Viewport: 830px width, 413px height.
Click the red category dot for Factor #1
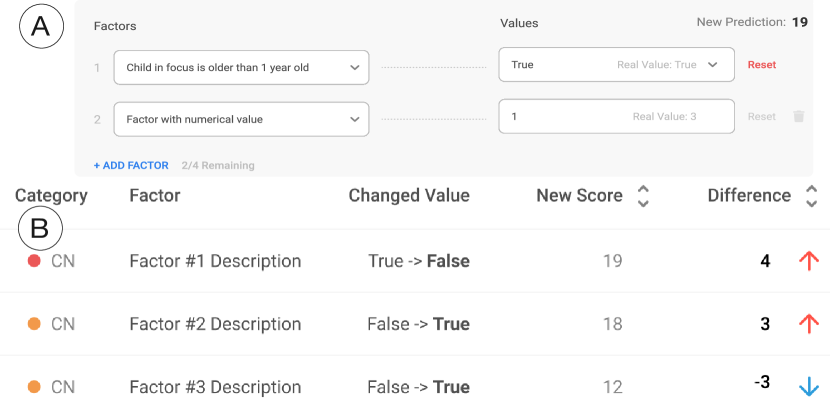pos(34,261)
